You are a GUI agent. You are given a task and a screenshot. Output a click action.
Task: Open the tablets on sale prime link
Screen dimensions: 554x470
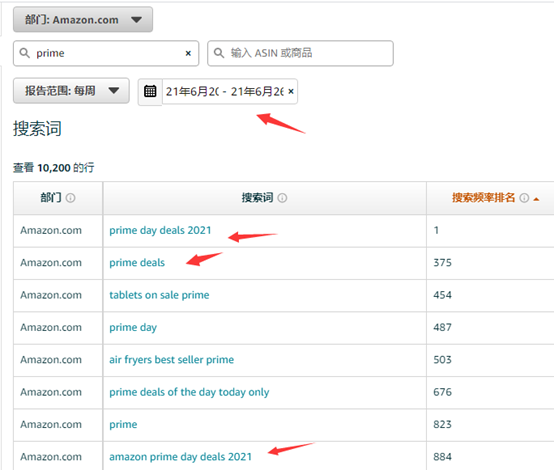(x=159, y=295)
